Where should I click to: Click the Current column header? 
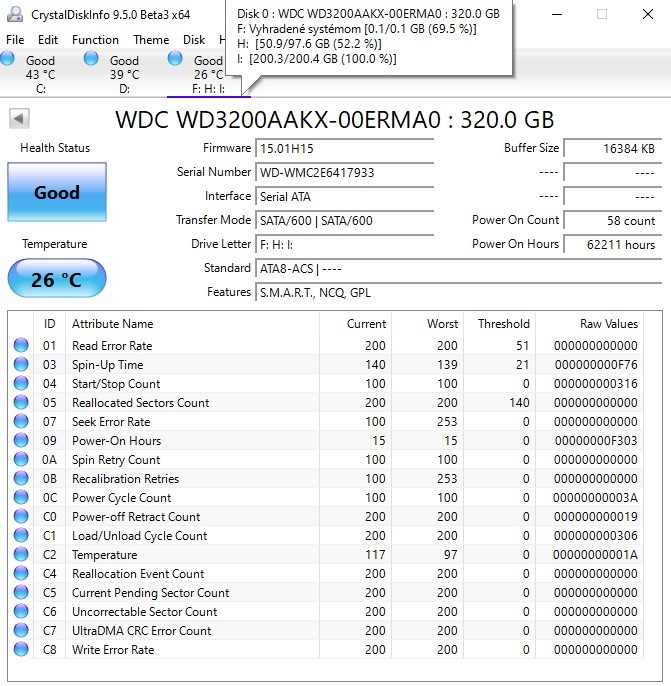pos(355,324)
